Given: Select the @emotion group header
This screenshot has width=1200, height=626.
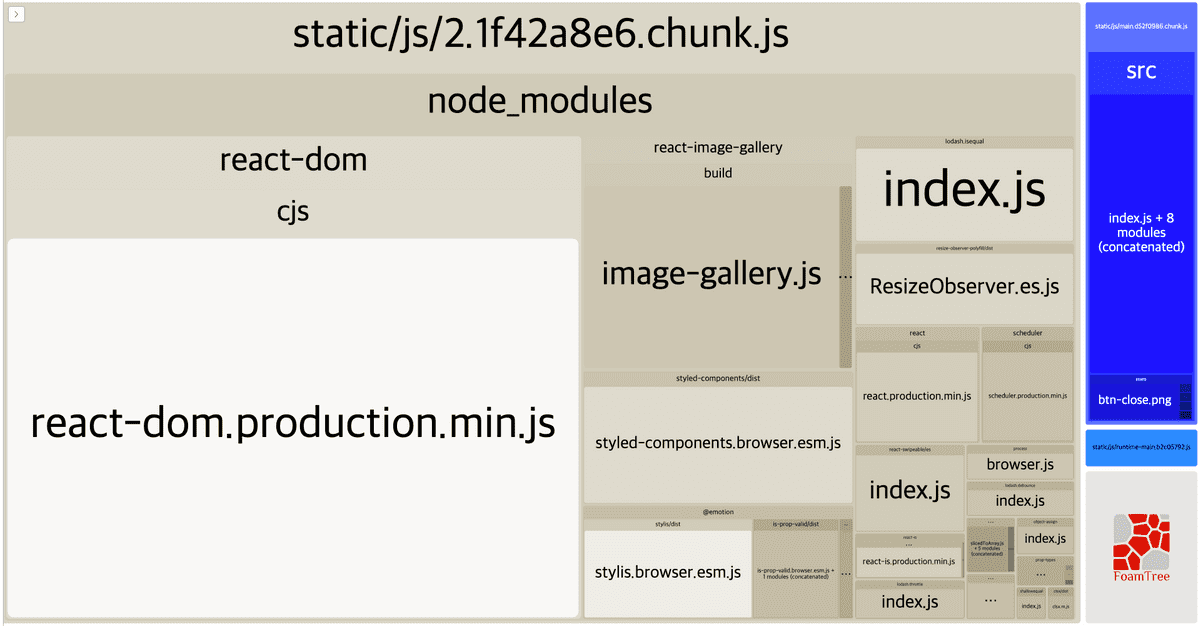Looking at the screenshot, I should coord(718,511).
